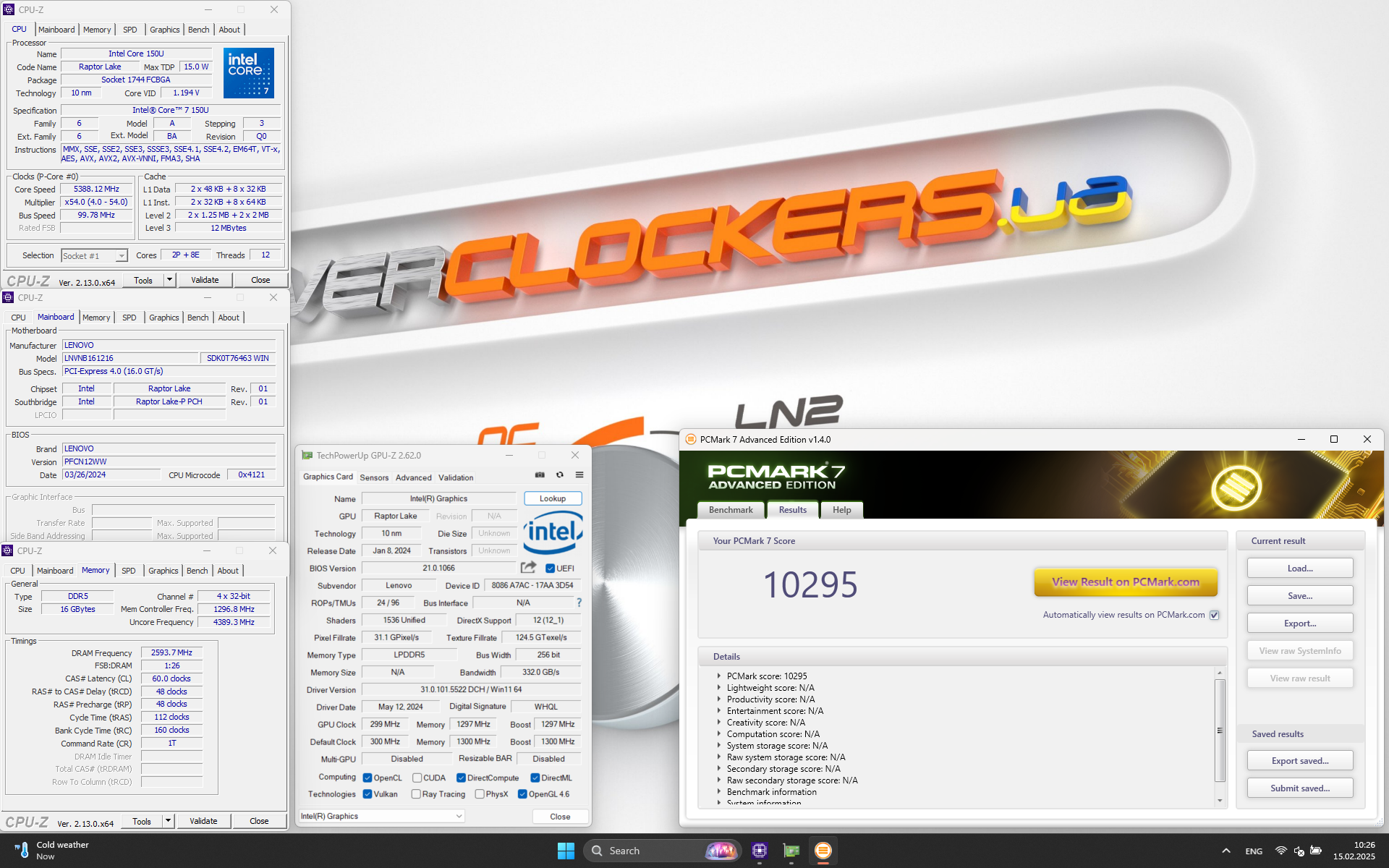The width and height of the screenshot is (1389, 868).
Task: Click the battery tray icon
Action: [1316, 851]
